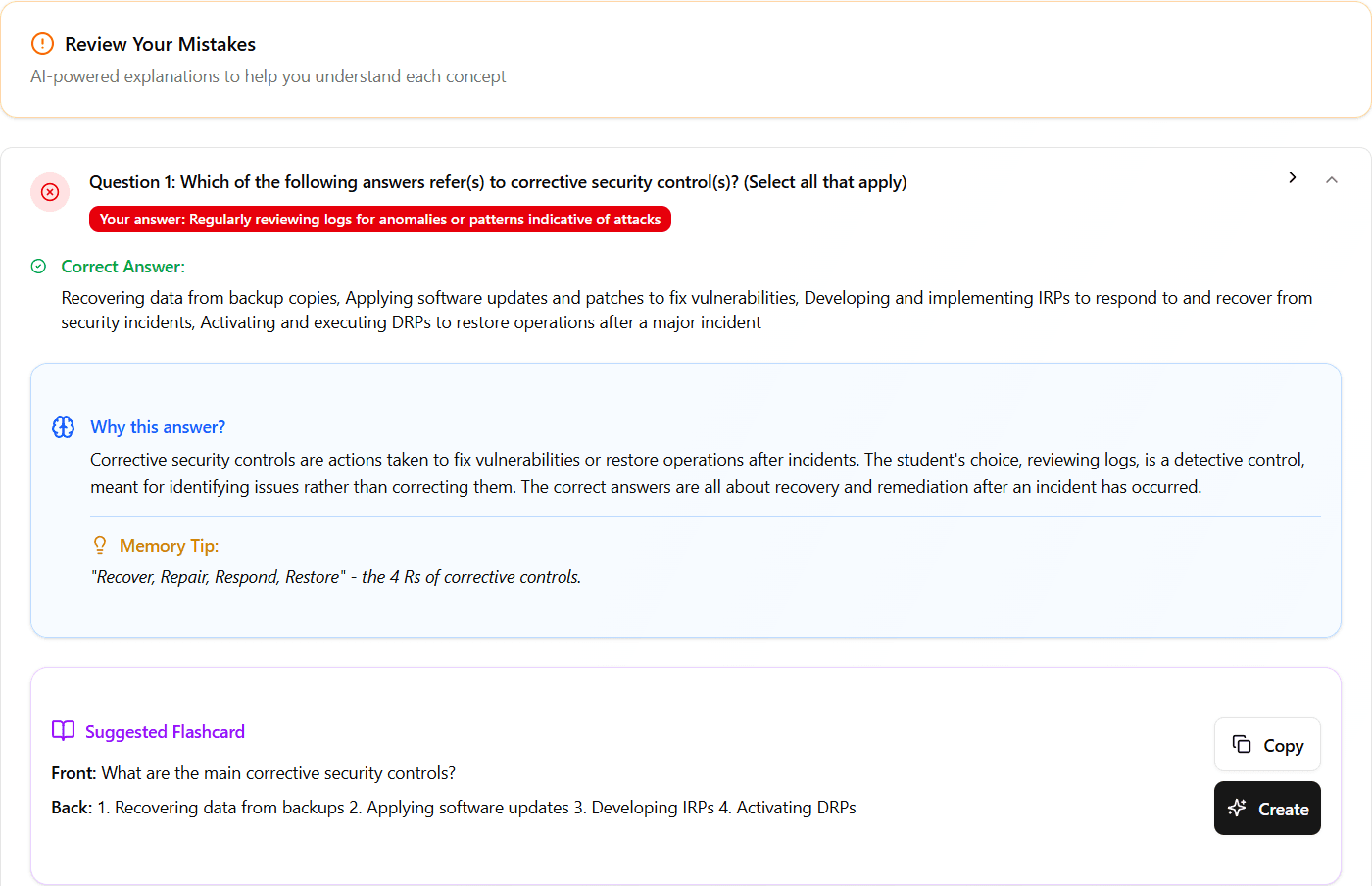Viewport: 1372px width, 886px height.
Task: Select your highlighted answer badge in red
Action: click(x=380, y=219)
